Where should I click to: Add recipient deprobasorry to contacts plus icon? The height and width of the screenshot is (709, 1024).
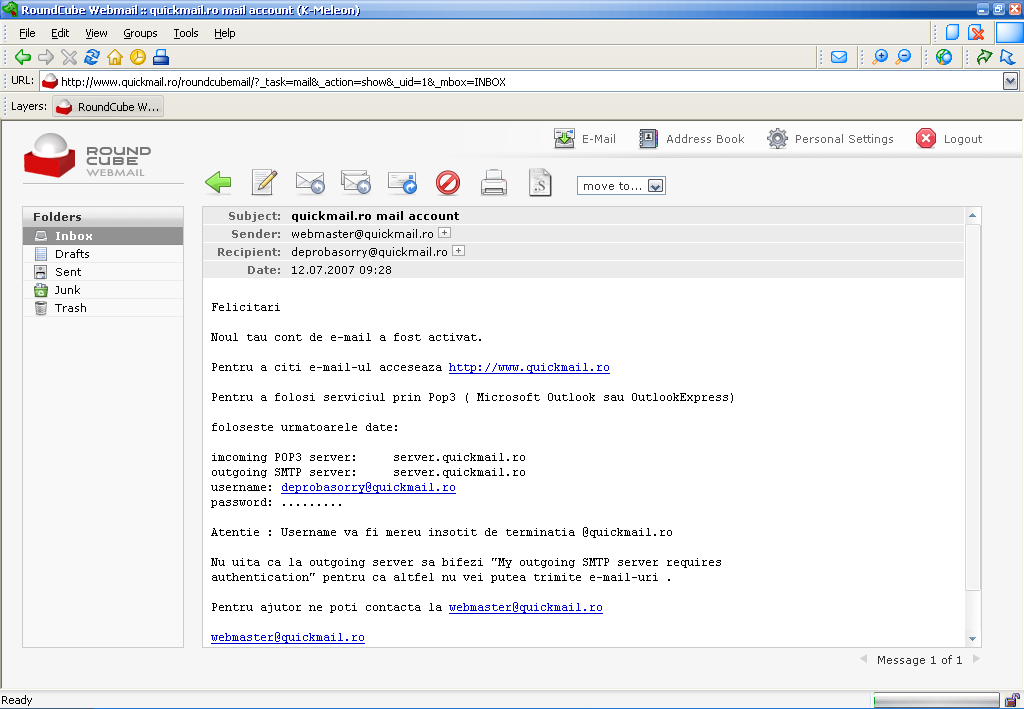tap(458, 251)
